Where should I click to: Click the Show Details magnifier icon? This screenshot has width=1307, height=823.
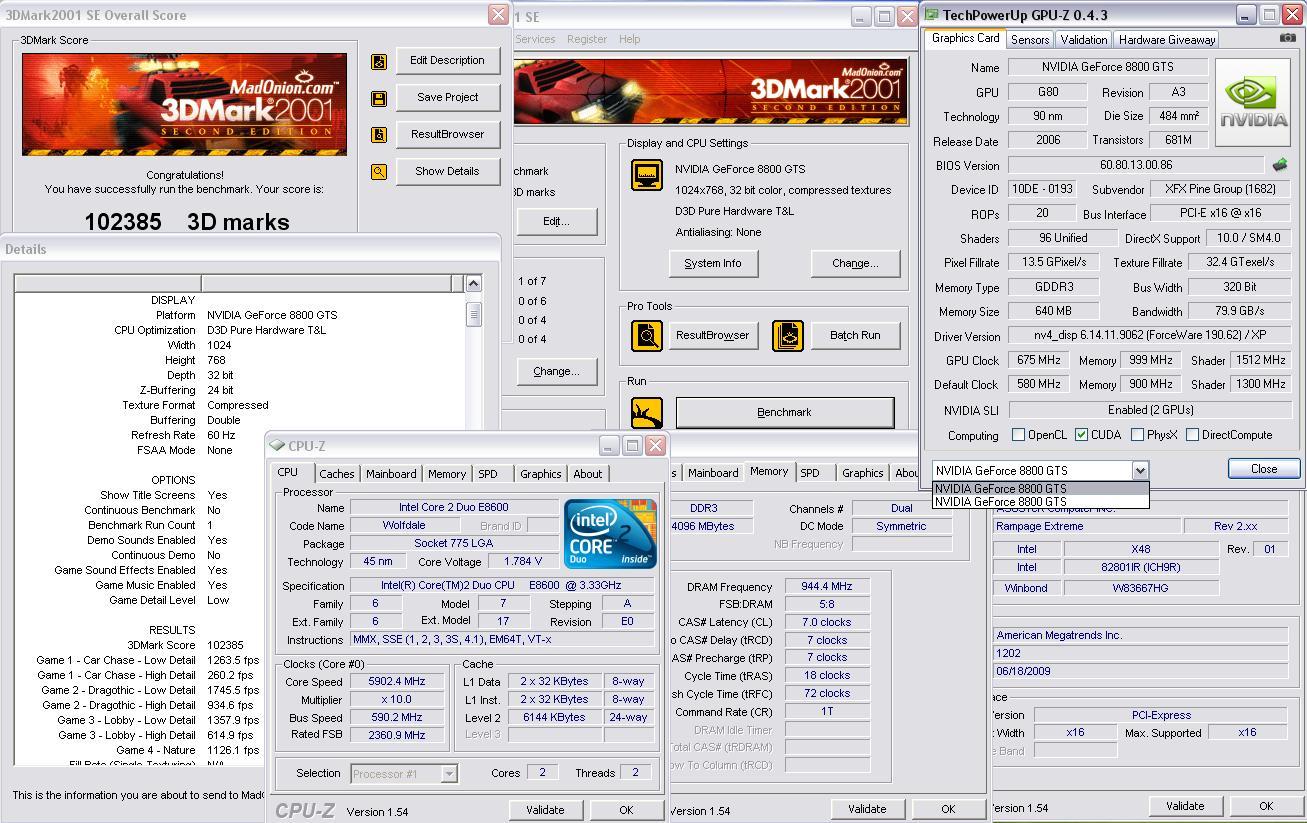pos(379,172)
